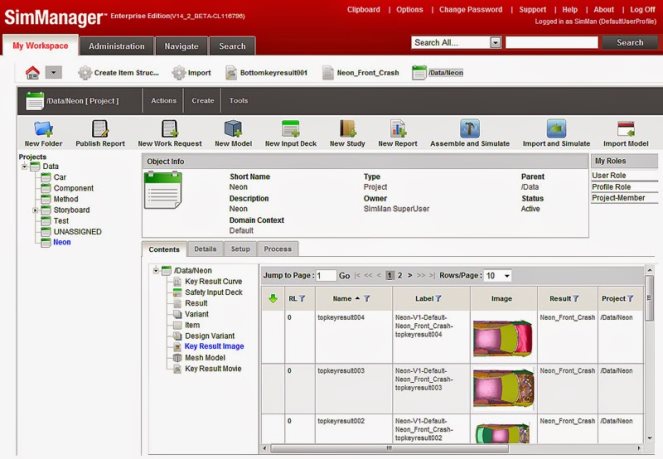The image size is (663, 459).
Task: Open Create Item Struc... shortcut
Action: (118, 73)
